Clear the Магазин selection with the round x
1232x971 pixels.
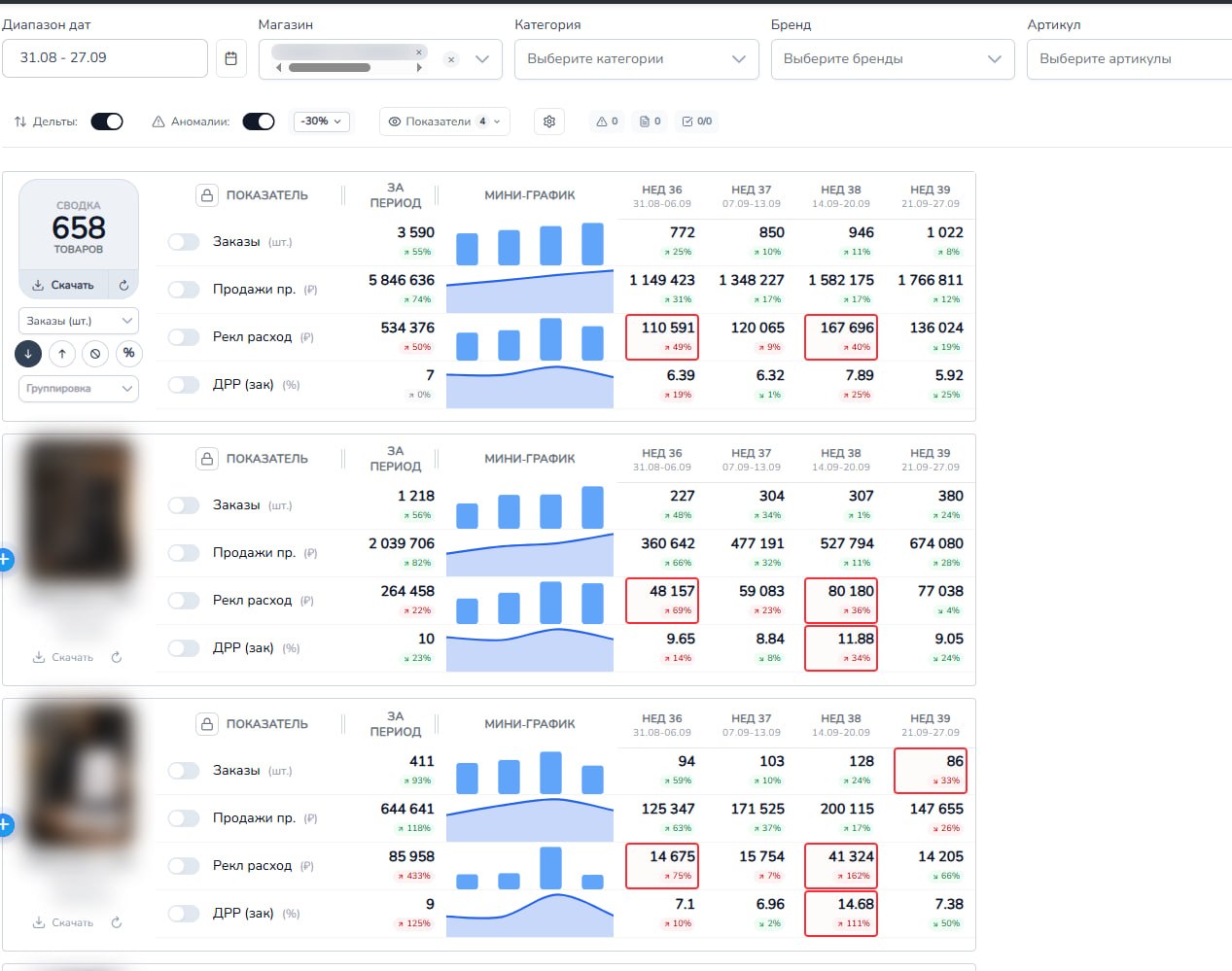(451, 59)
